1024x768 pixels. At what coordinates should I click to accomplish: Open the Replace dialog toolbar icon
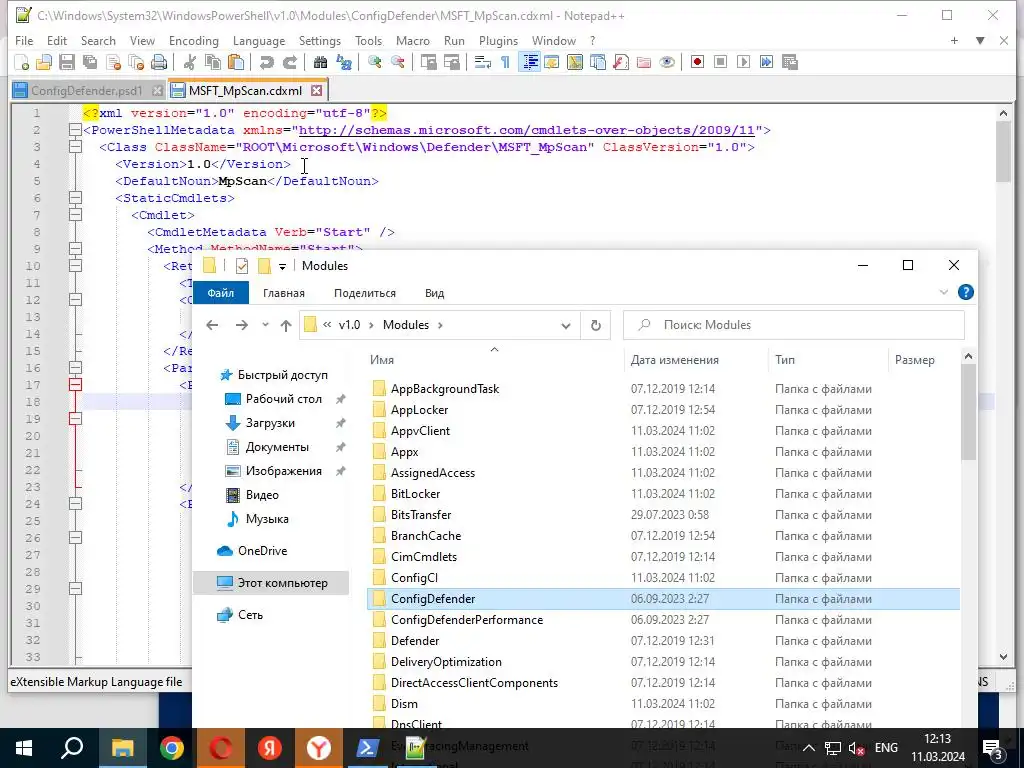coord(344,62)
